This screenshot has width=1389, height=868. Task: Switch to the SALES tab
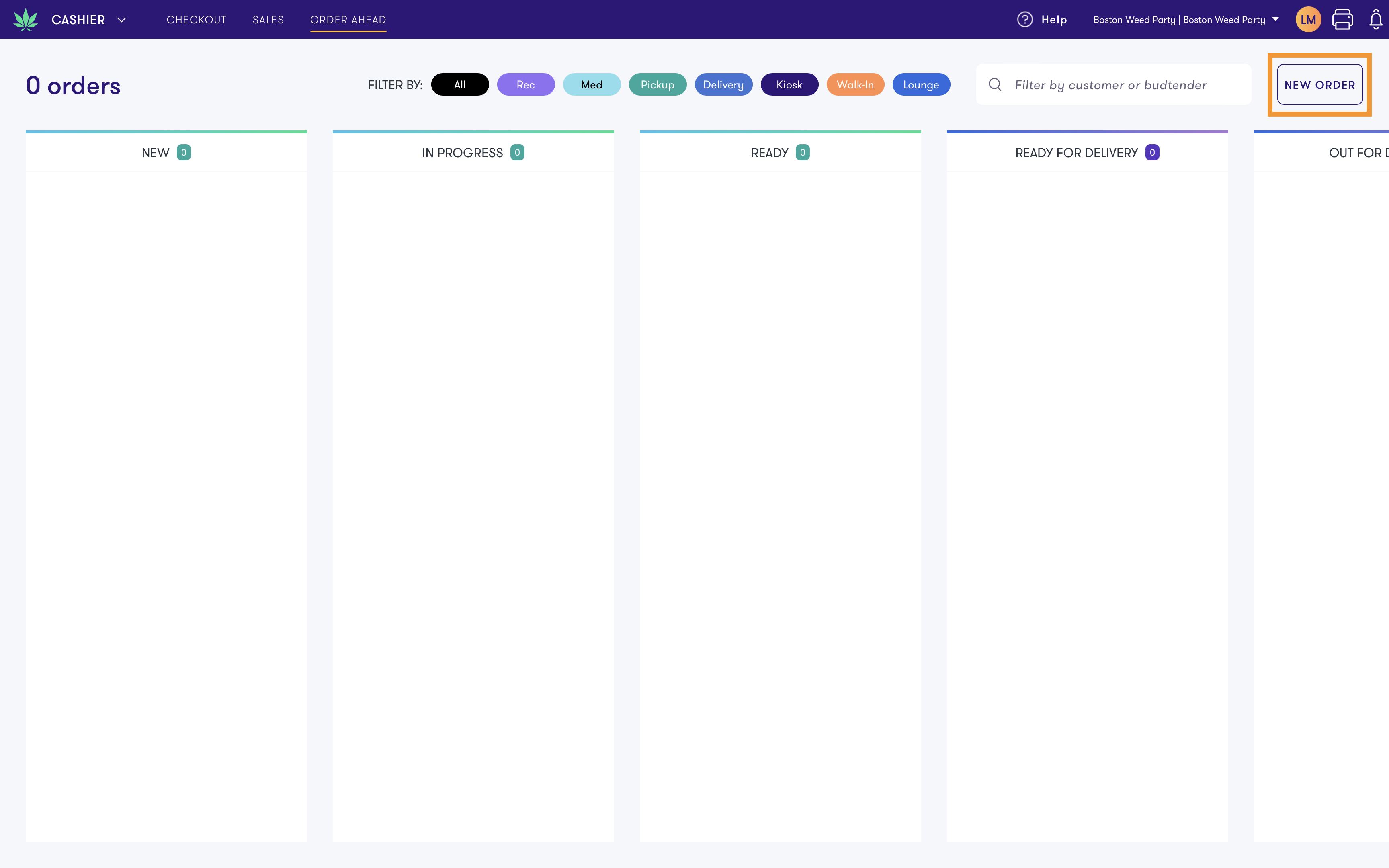click(268, 20)
